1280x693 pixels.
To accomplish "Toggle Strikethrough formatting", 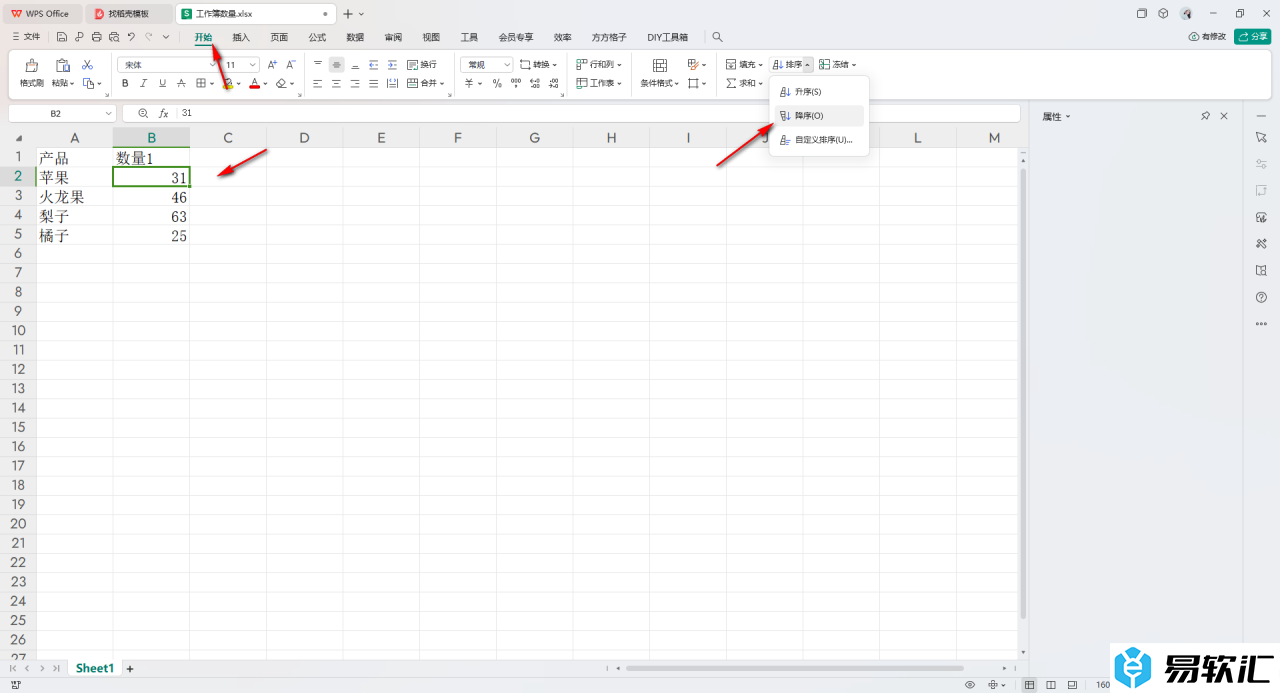I will pos(182,83).
